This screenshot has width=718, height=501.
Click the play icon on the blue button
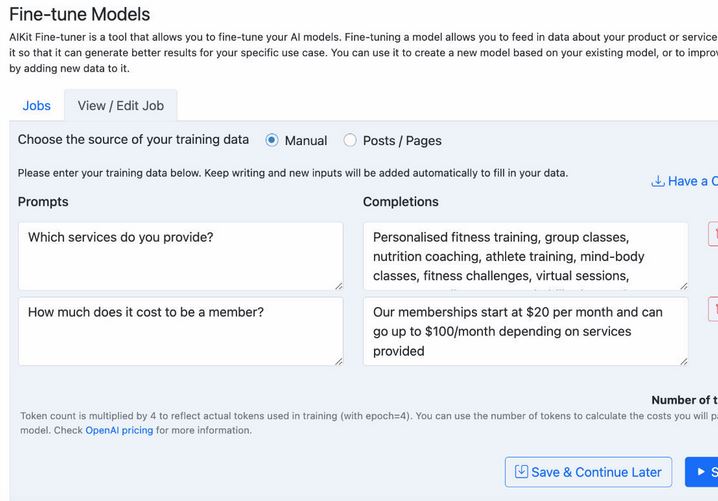(x=701, y=472)
